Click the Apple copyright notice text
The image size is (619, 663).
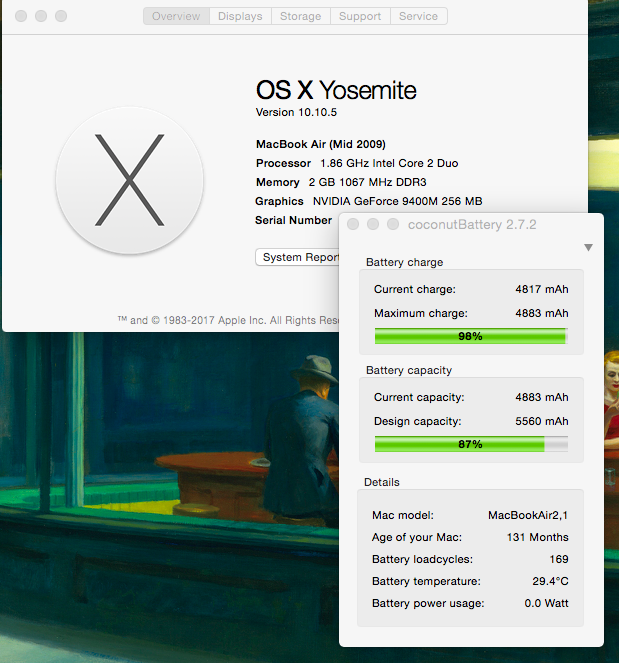[228, 320]
